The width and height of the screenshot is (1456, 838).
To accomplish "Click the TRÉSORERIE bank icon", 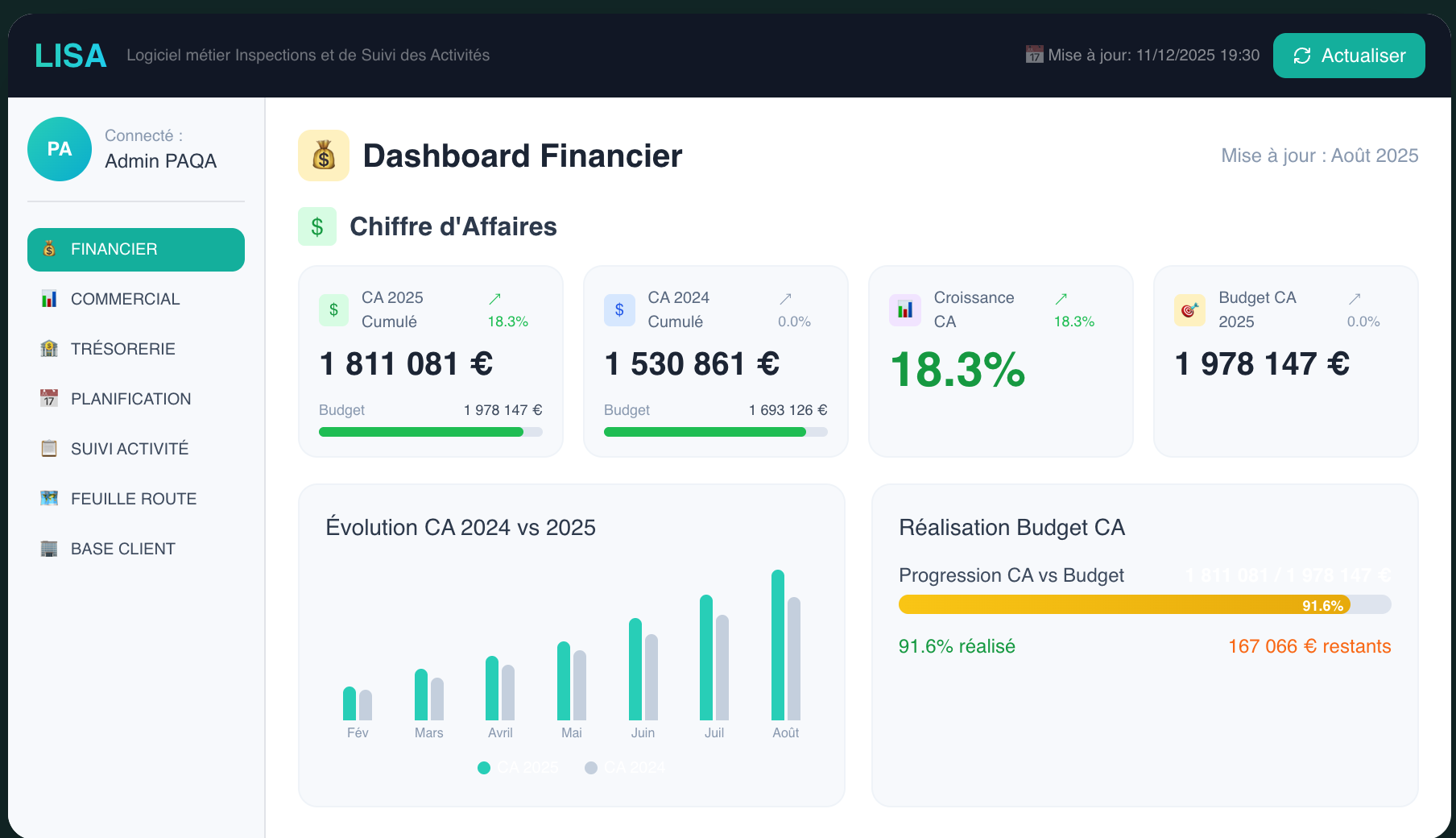I will pyautogui.click(x=49, y=348).
